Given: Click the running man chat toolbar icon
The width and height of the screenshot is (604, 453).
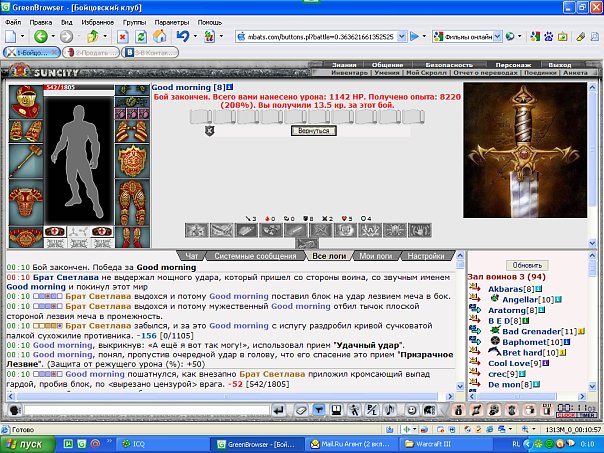Looking at the screenshot, I should coord(354,410).
